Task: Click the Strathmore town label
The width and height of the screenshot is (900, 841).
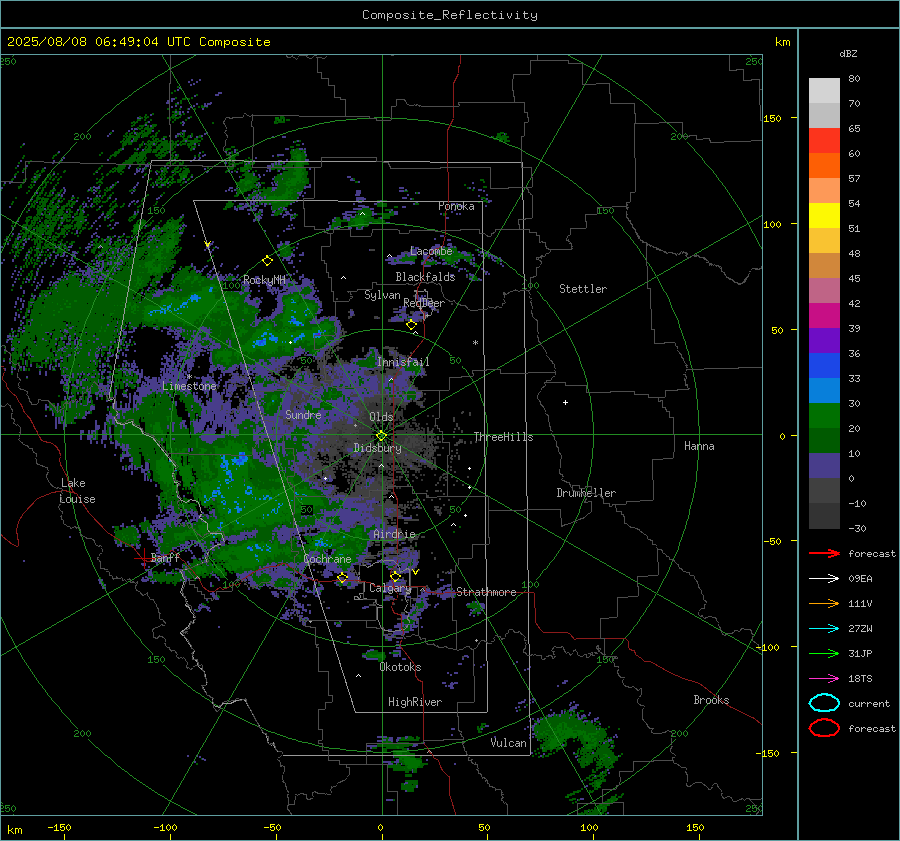Action: coord(486,592)
